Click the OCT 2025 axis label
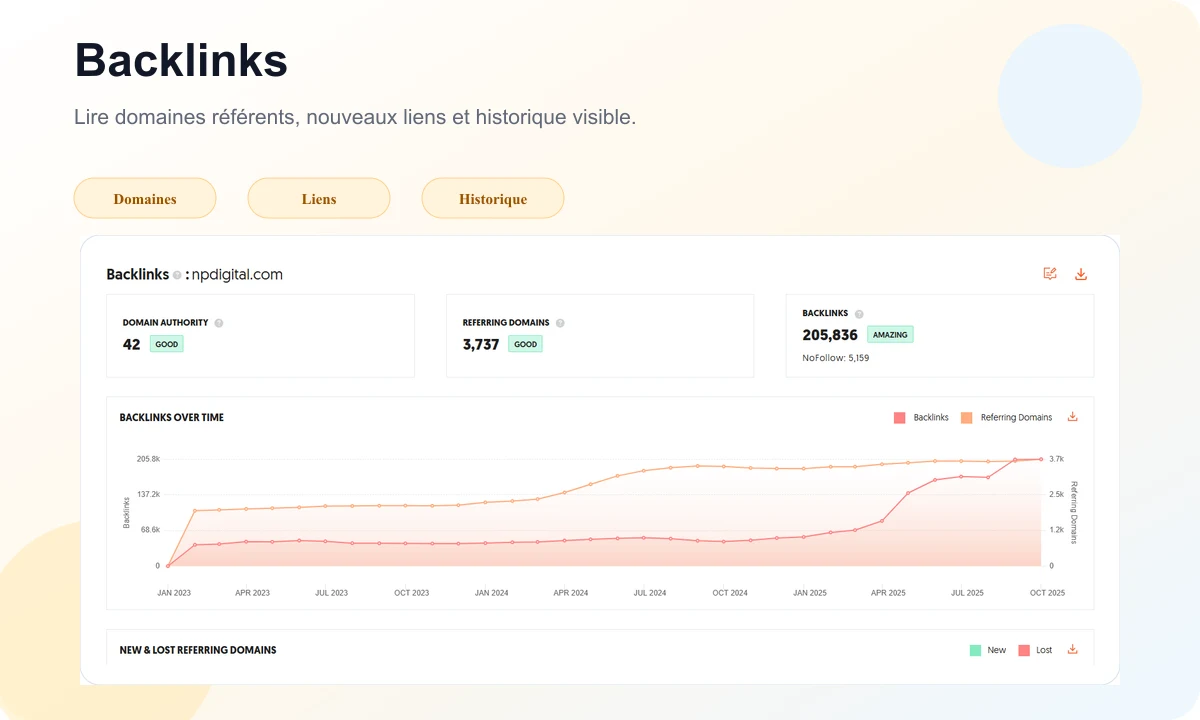Image resolution: width=1200 pixels, height=720 pixels. point(1047,593)
